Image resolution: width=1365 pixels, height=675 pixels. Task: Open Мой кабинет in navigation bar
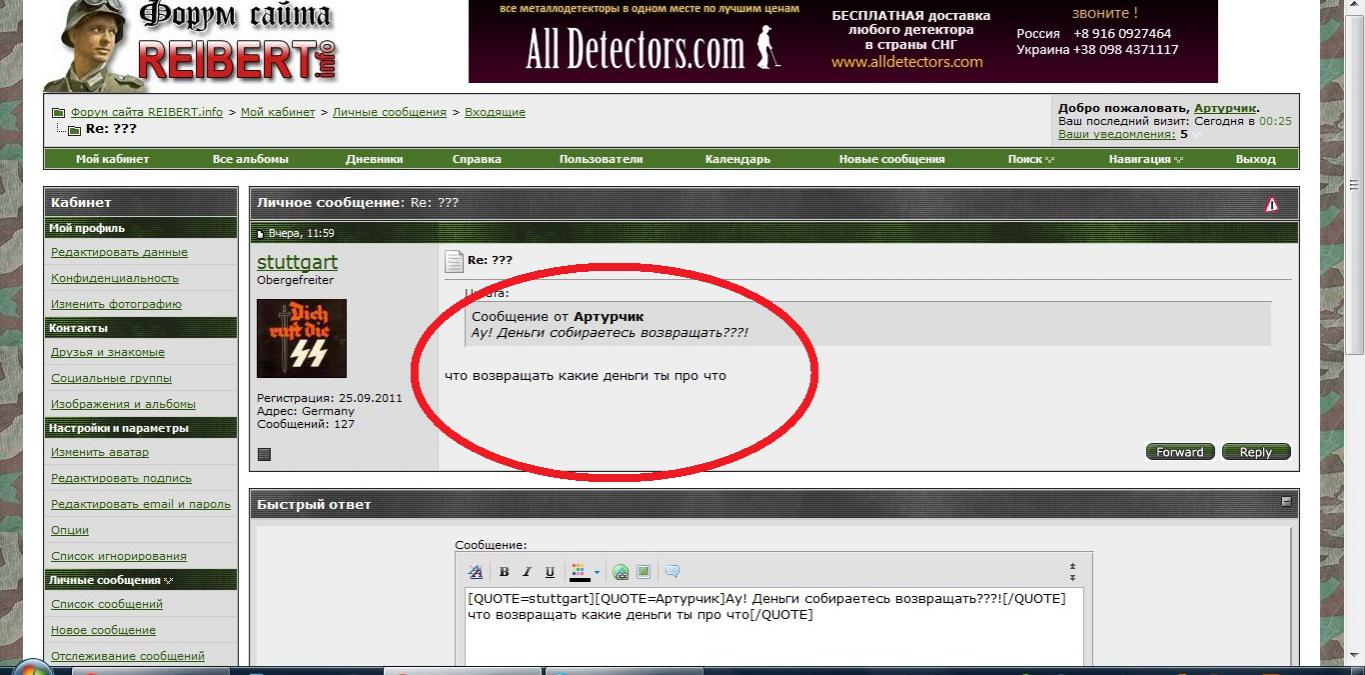point(112,159)
